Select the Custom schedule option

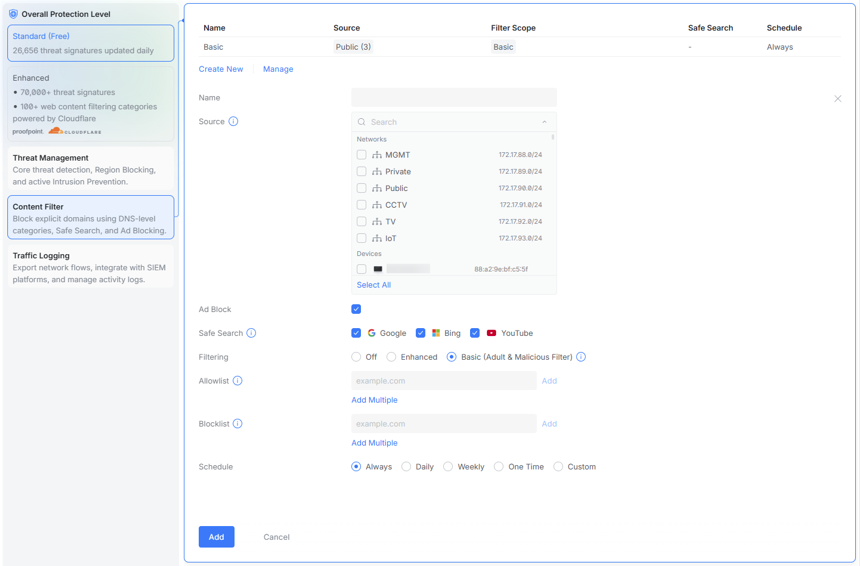click(558, 467)
